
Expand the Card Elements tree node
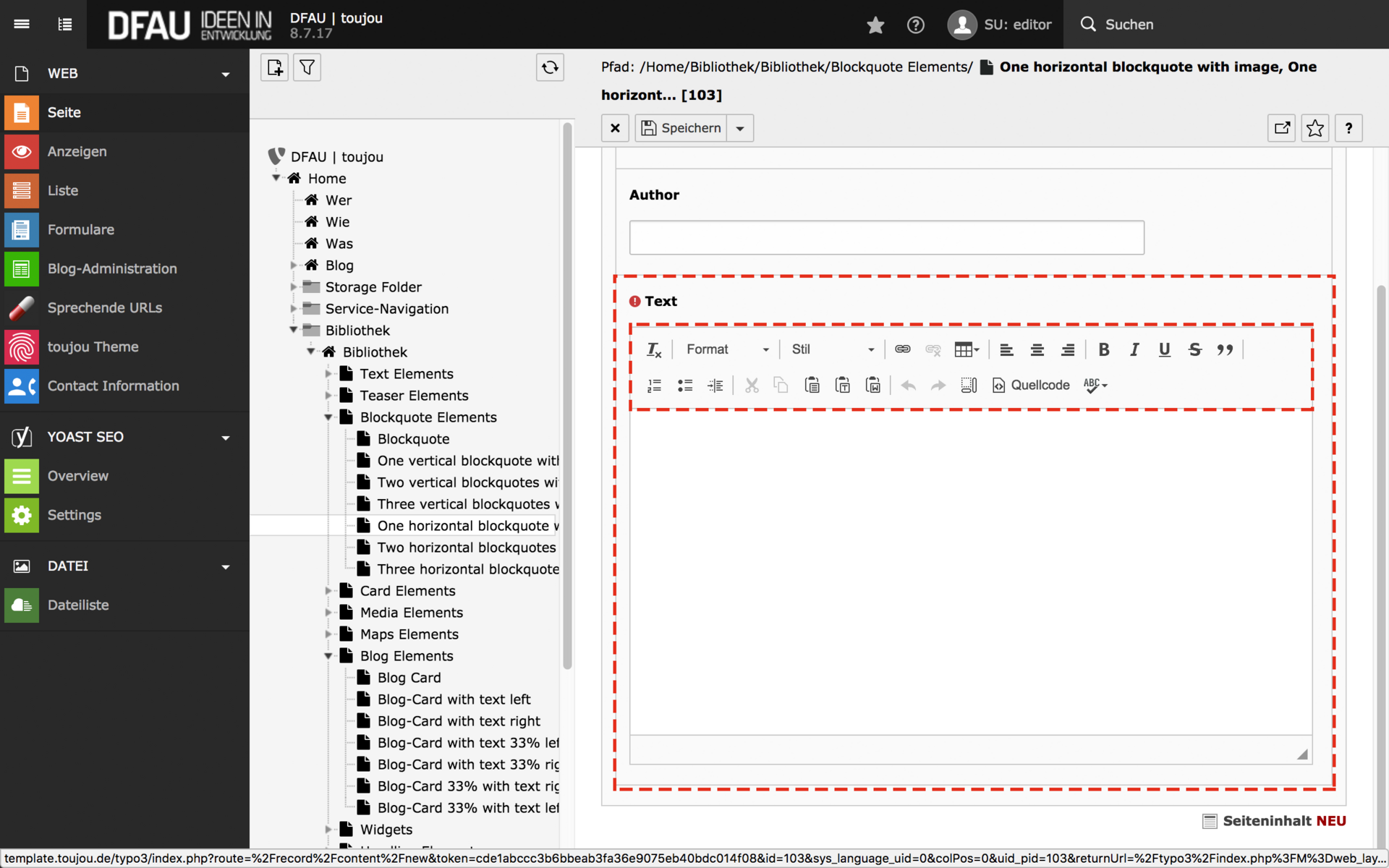328,591
